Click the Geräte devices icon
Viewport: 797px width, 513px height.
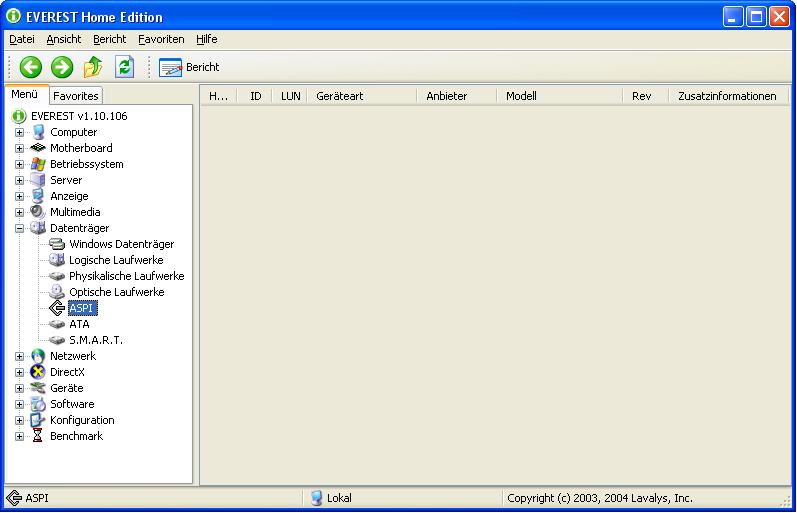38,388
